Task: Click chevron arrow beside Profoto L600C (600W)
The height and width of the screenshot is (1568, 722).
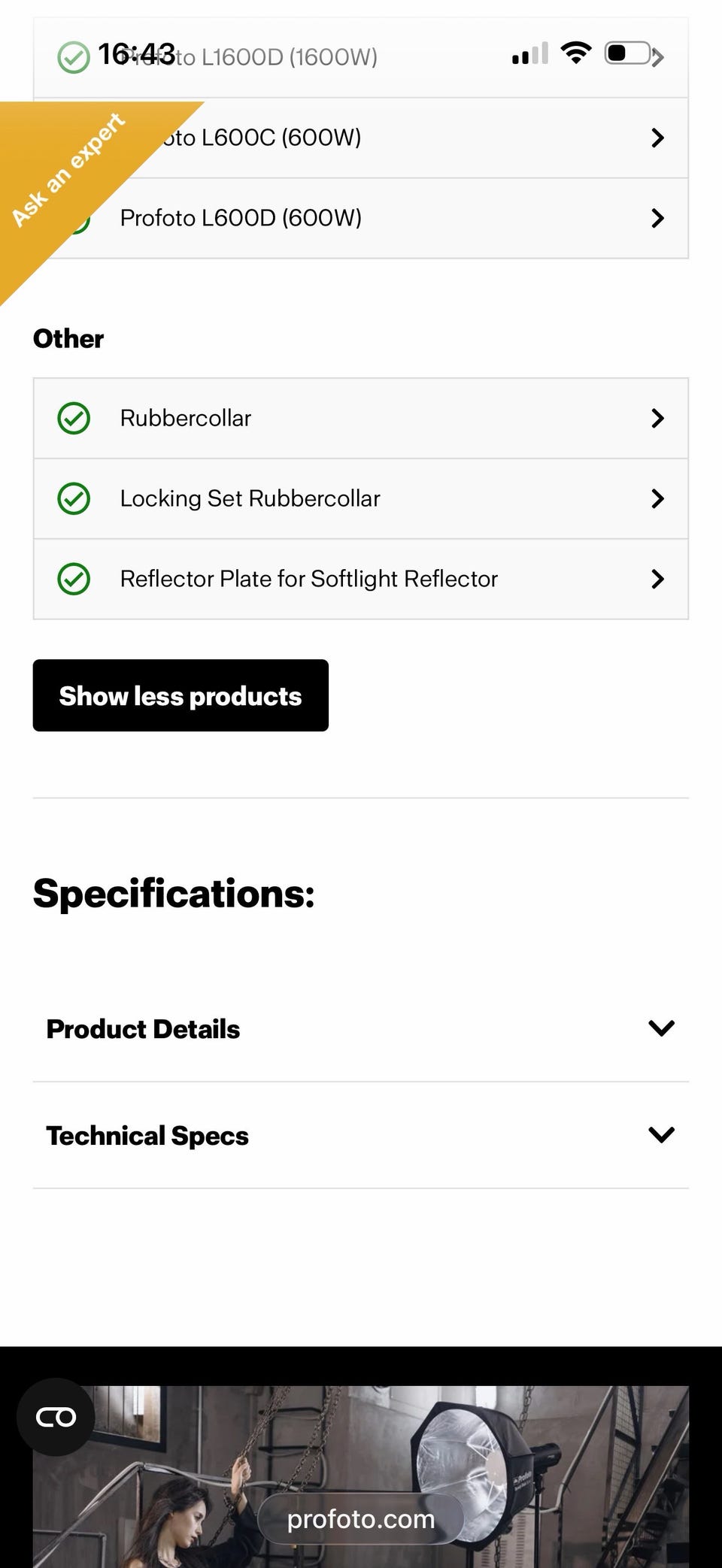Action: 658,138
